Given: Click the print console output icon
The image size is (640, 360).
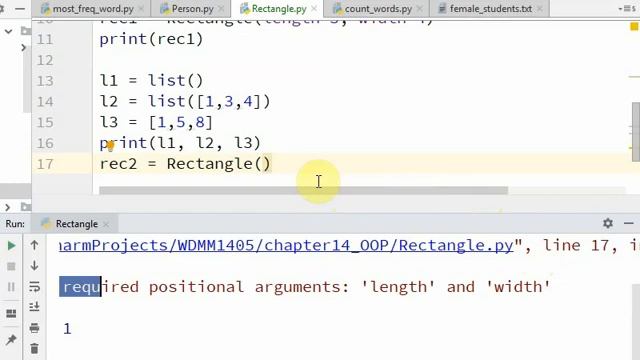Looking at the screenshot, I should (x=34, y=328).
